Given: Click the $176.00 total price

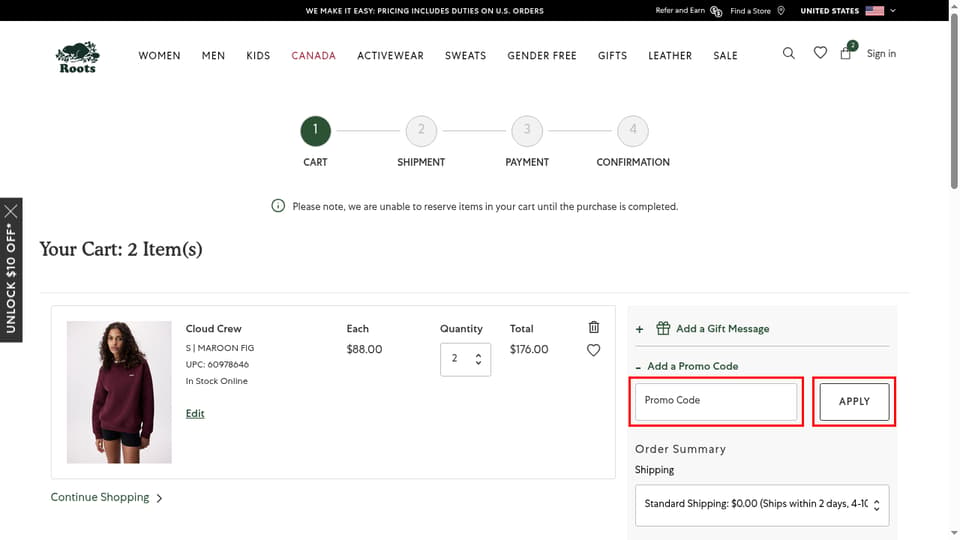Looking at the screenshot, I should pos(529,350).
